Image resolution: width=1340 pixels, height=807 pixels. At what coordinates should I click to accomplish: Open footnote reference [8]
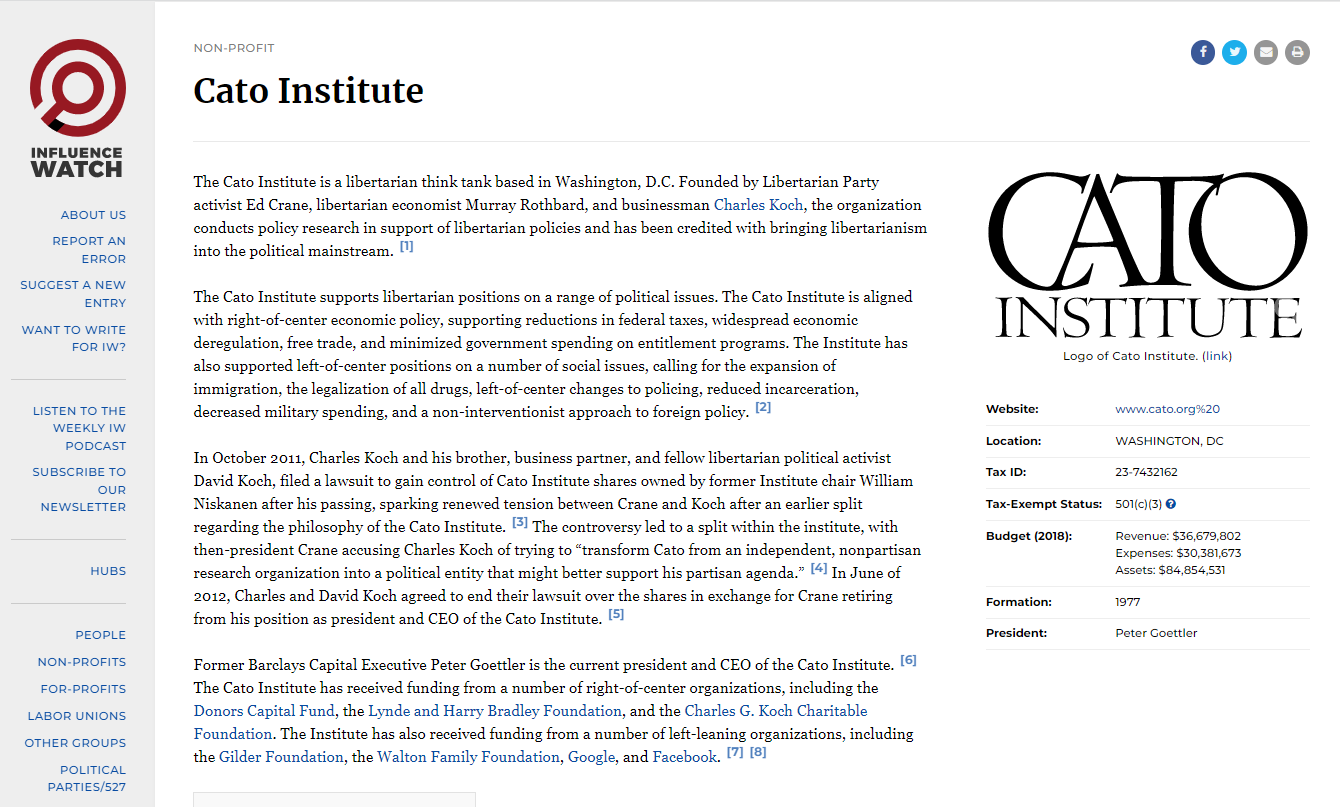click(x=758, y=753)
